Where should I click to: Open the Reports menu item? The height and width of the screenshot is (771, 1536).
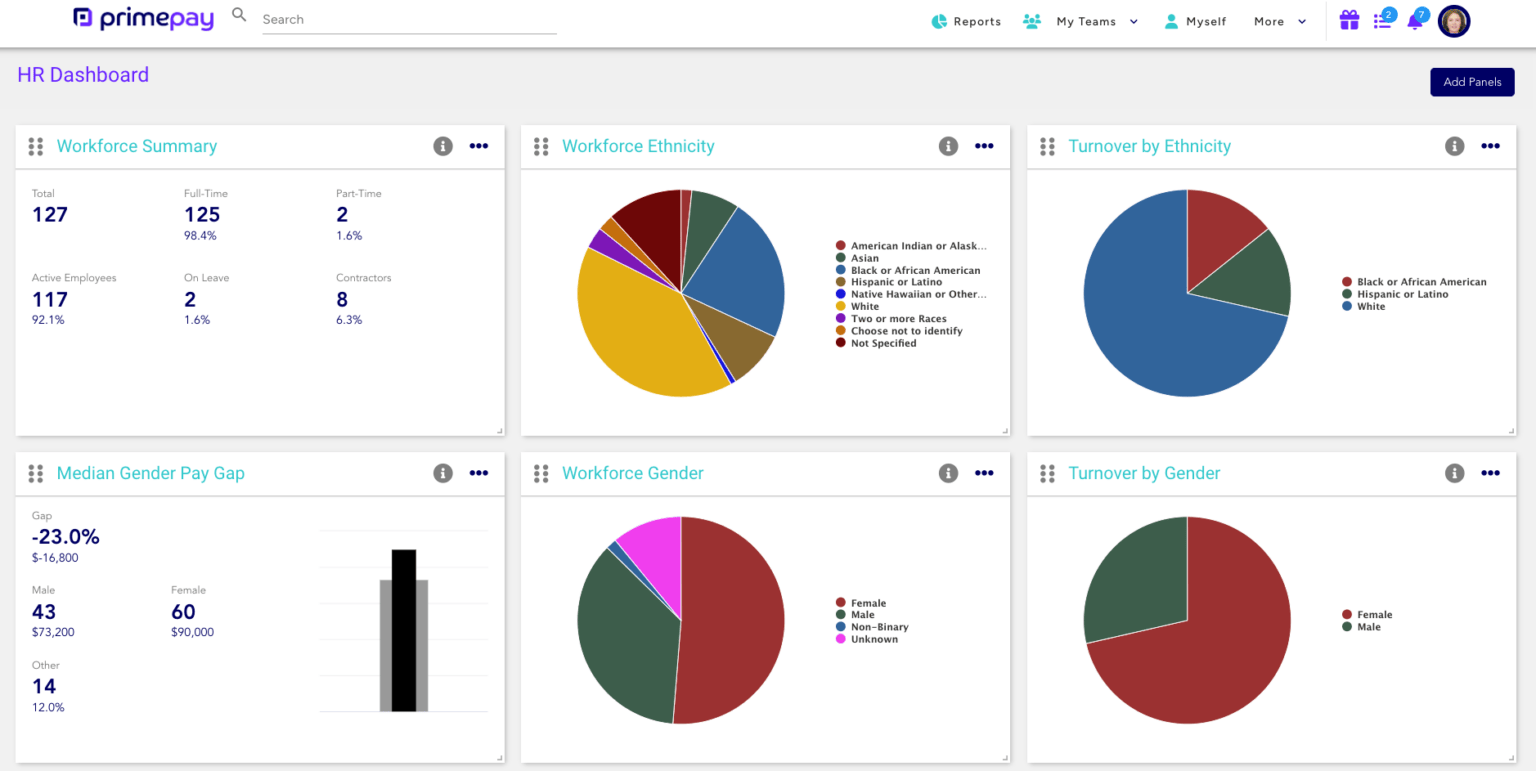tap(966, 21)
